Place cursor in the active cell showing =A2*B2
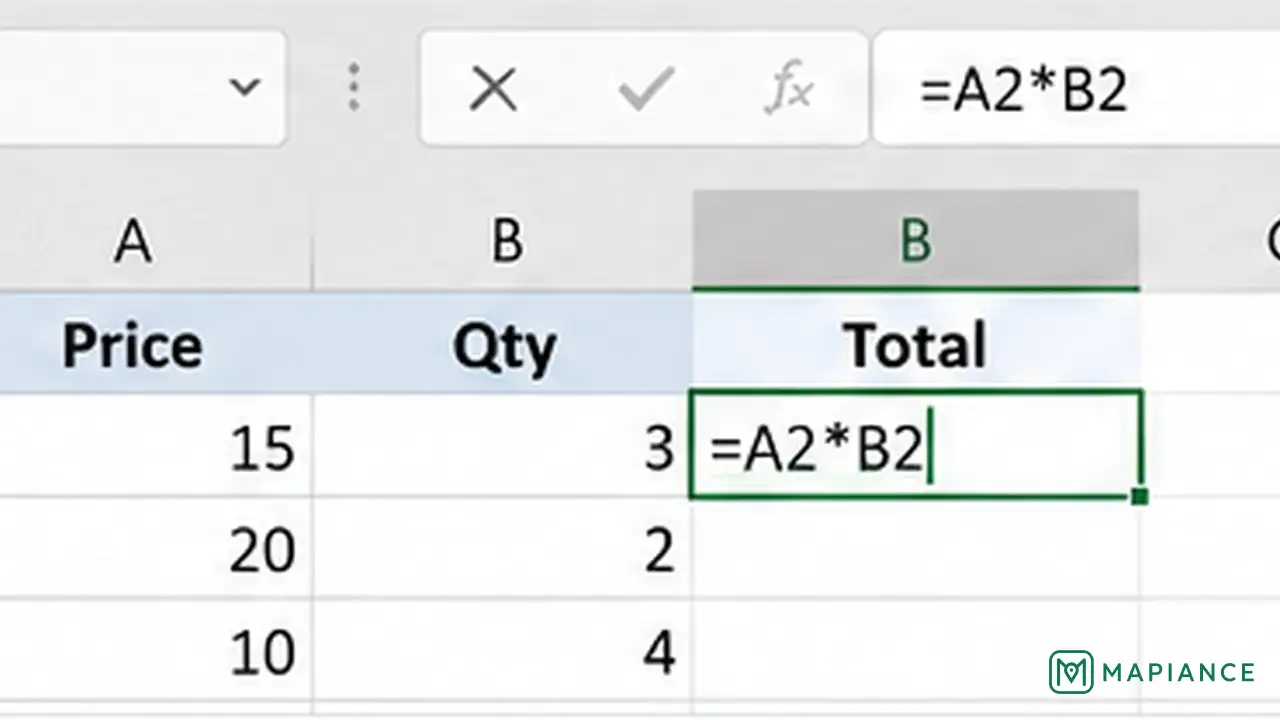The width and height of the screenshot is (1280, 720). [x=915, y=445]
